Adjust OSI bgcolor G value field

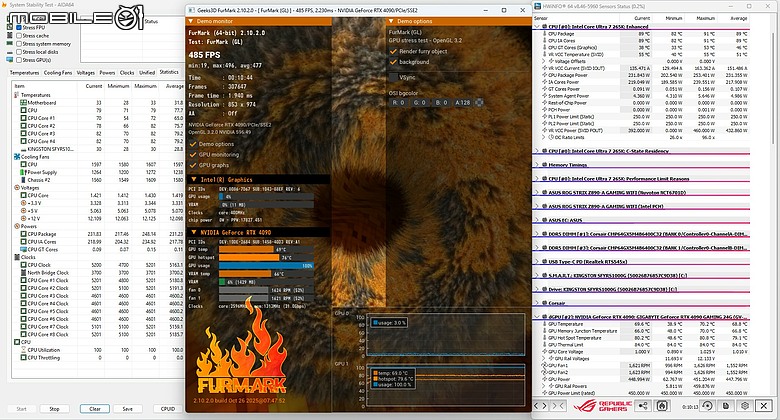pyautogui.click(x=419, y=103)
